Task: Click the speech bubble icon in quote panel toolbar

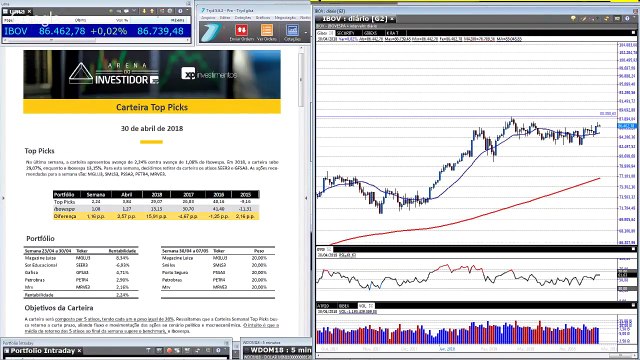Action: (126, 11)
